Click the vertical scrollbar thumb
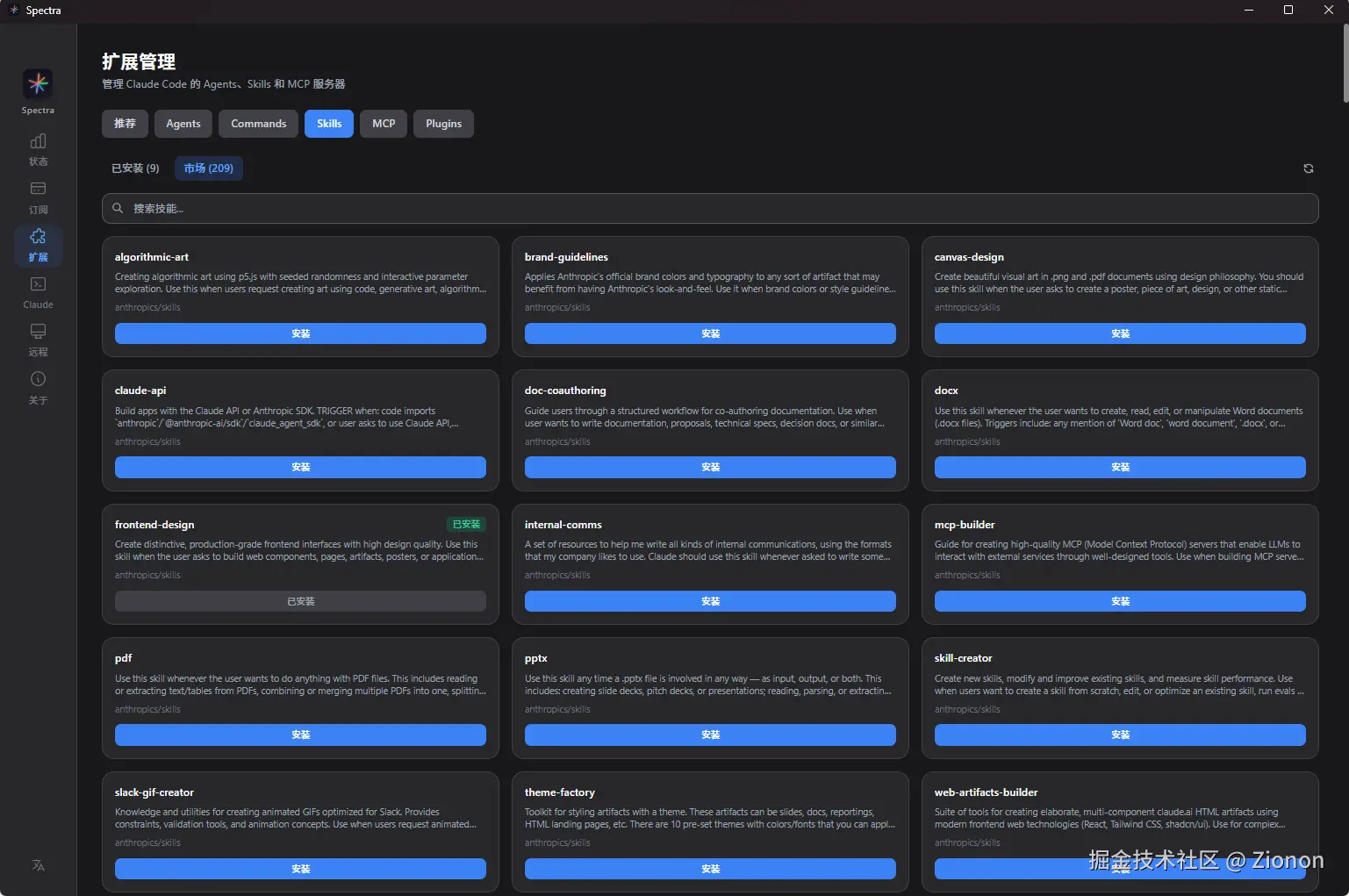Viewport: 1349px width, 896px height. [x=1345, y=63]
